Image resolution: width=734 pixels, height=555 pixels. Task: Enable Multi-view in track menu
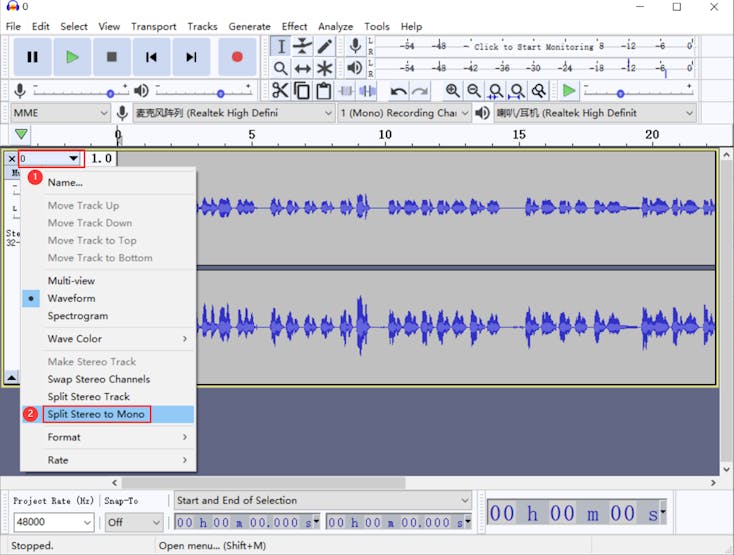click(x=71, y=281)
